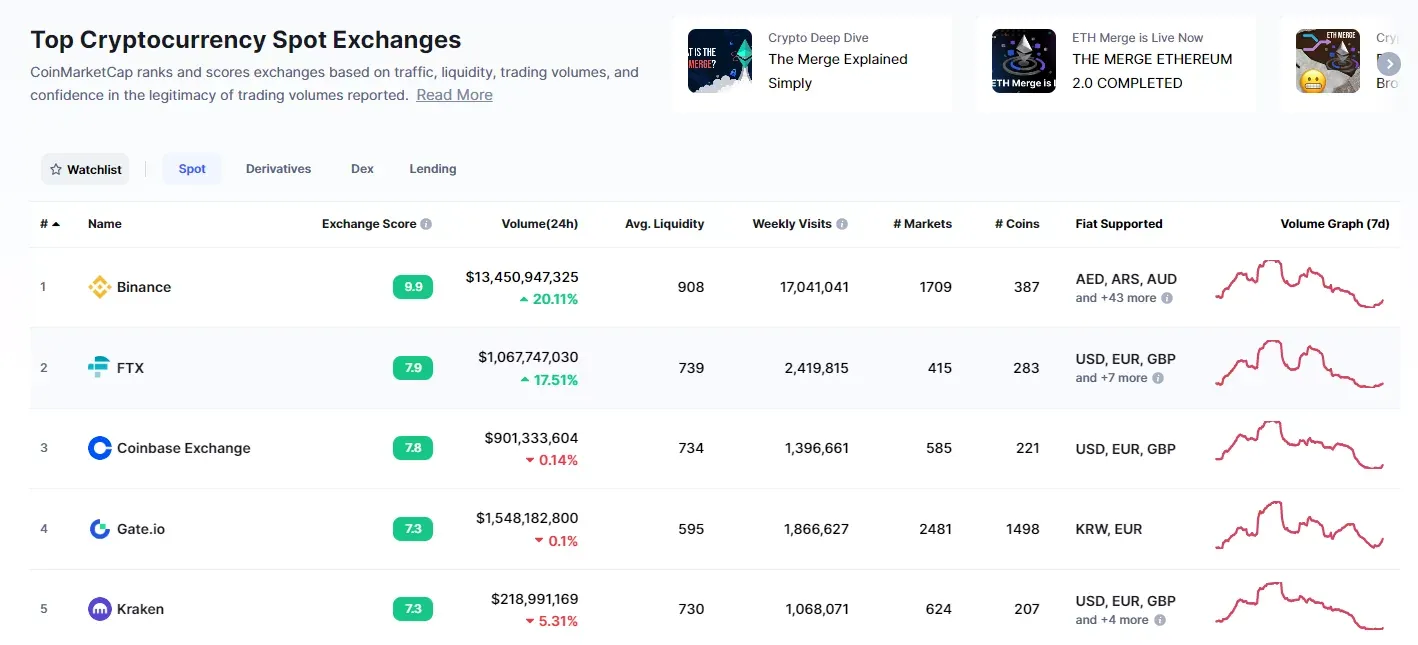
Task: Switch to the Dex tab
Action: click(x=362, y=169)
